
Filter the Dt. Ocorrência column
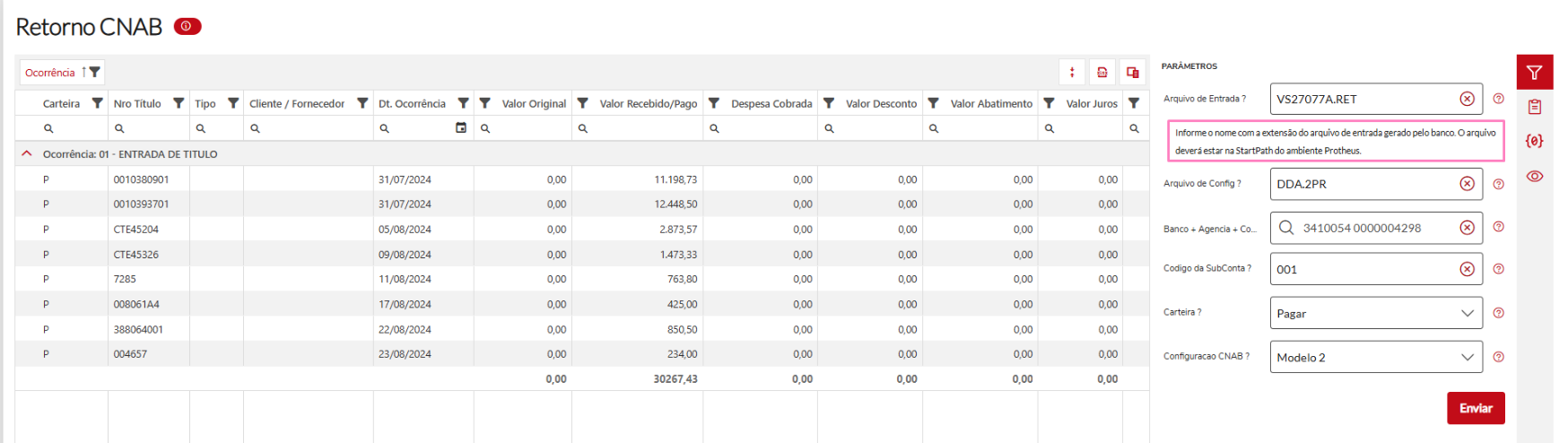coord(463,103)
